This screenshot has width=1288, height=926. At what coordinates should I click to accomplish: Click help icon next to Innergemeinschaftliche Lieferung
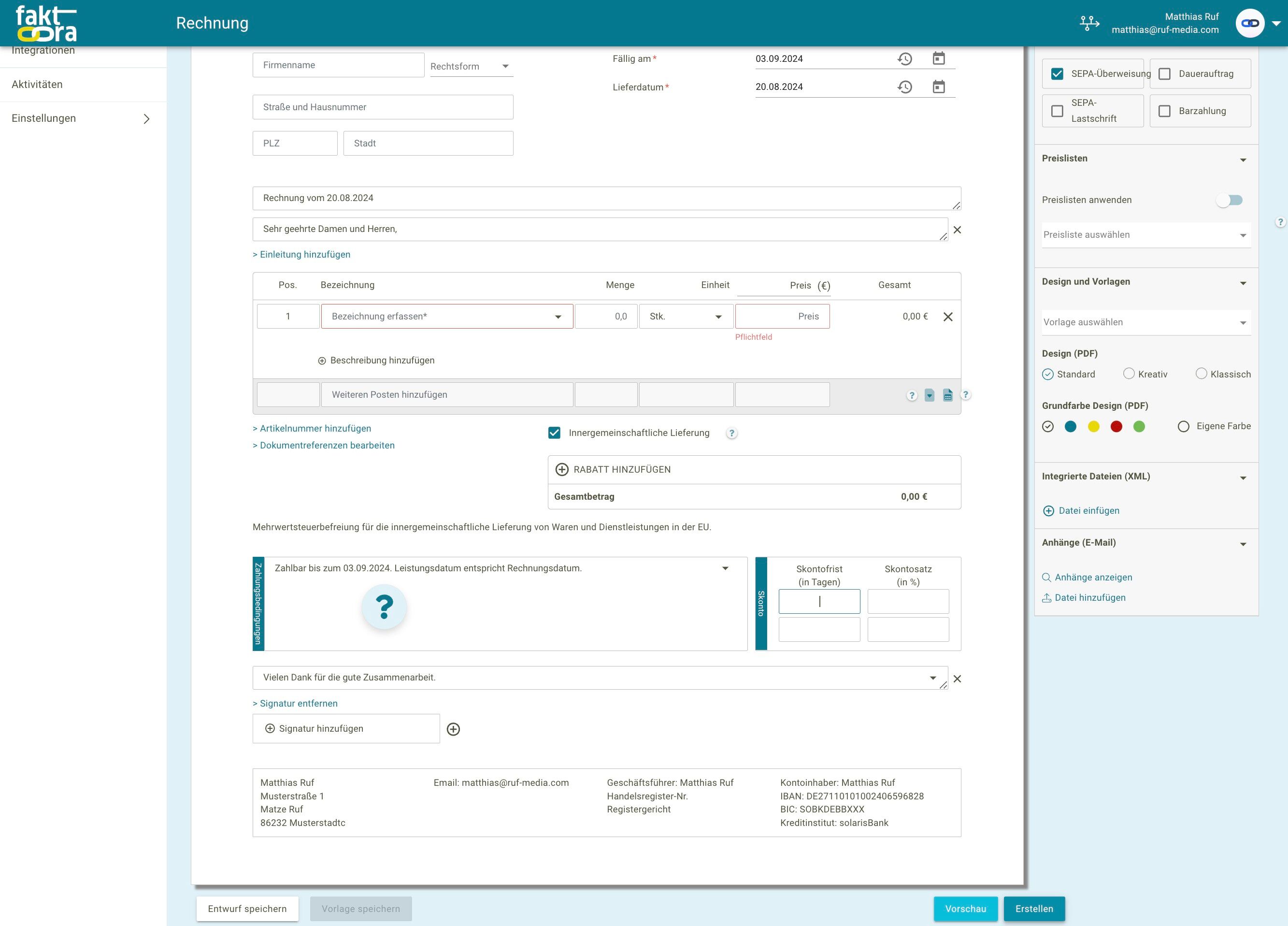pos(731,434)
